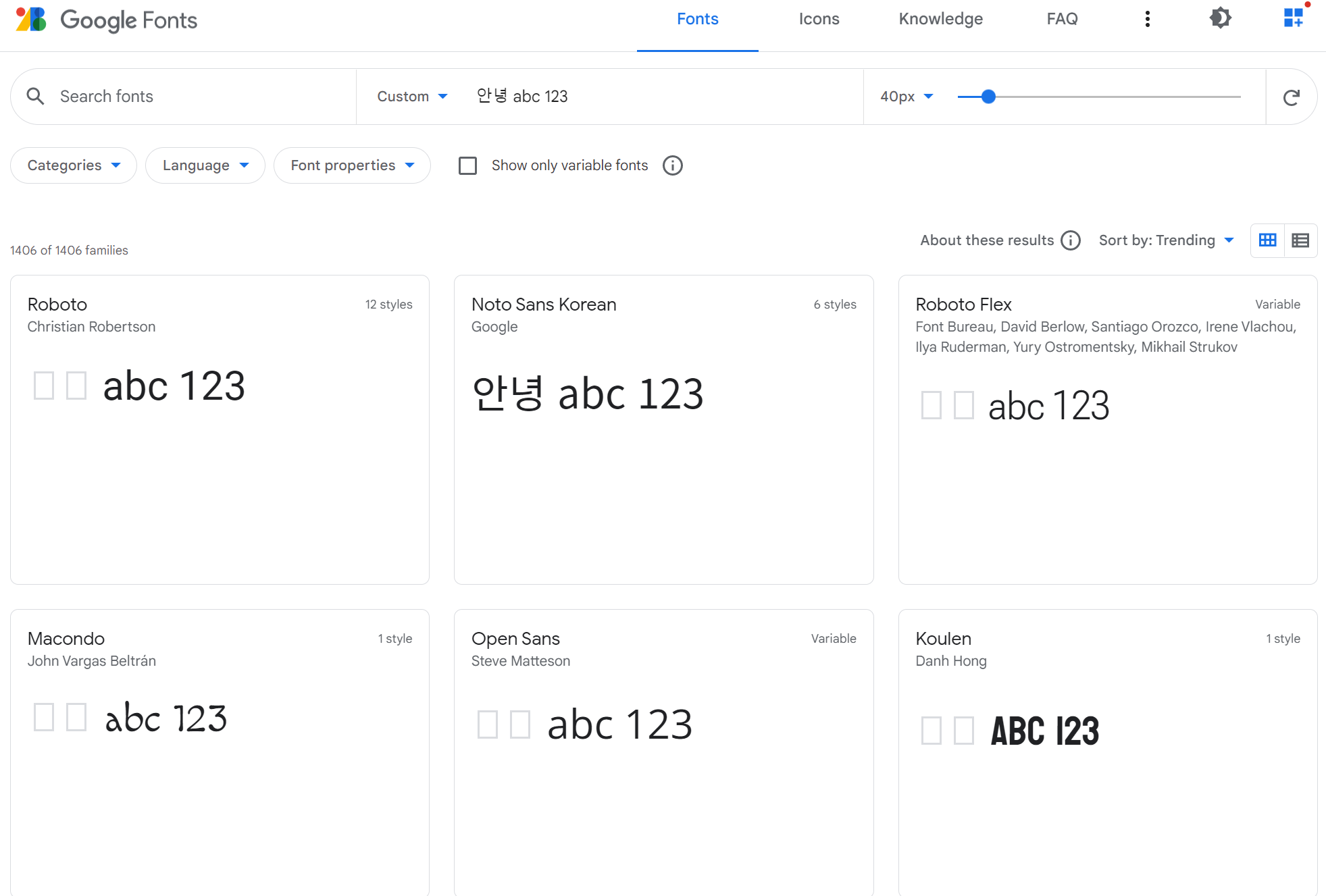Screen dimensions: 1326x896
Task: Enable Show only variable fonts checkbox
Action: (x=467, y=165)
